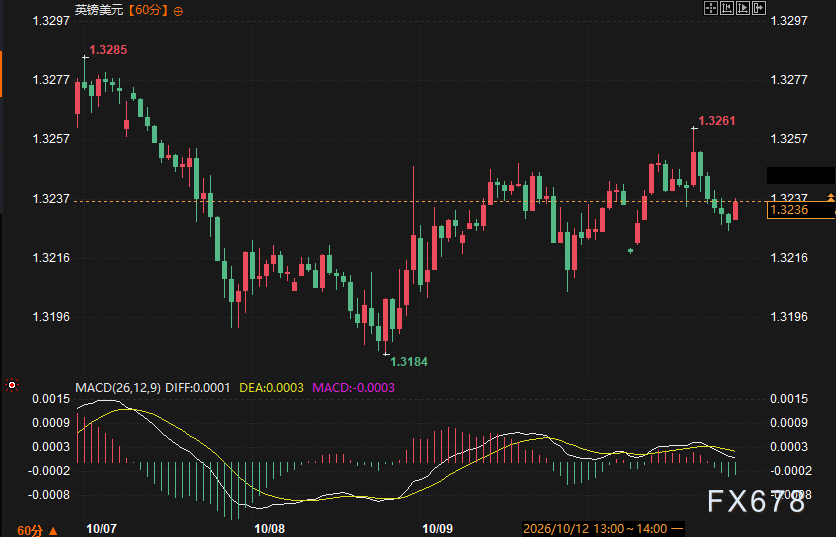
Task: Click the left MACD axis 0.0015 value
Action: coord(51,399)
